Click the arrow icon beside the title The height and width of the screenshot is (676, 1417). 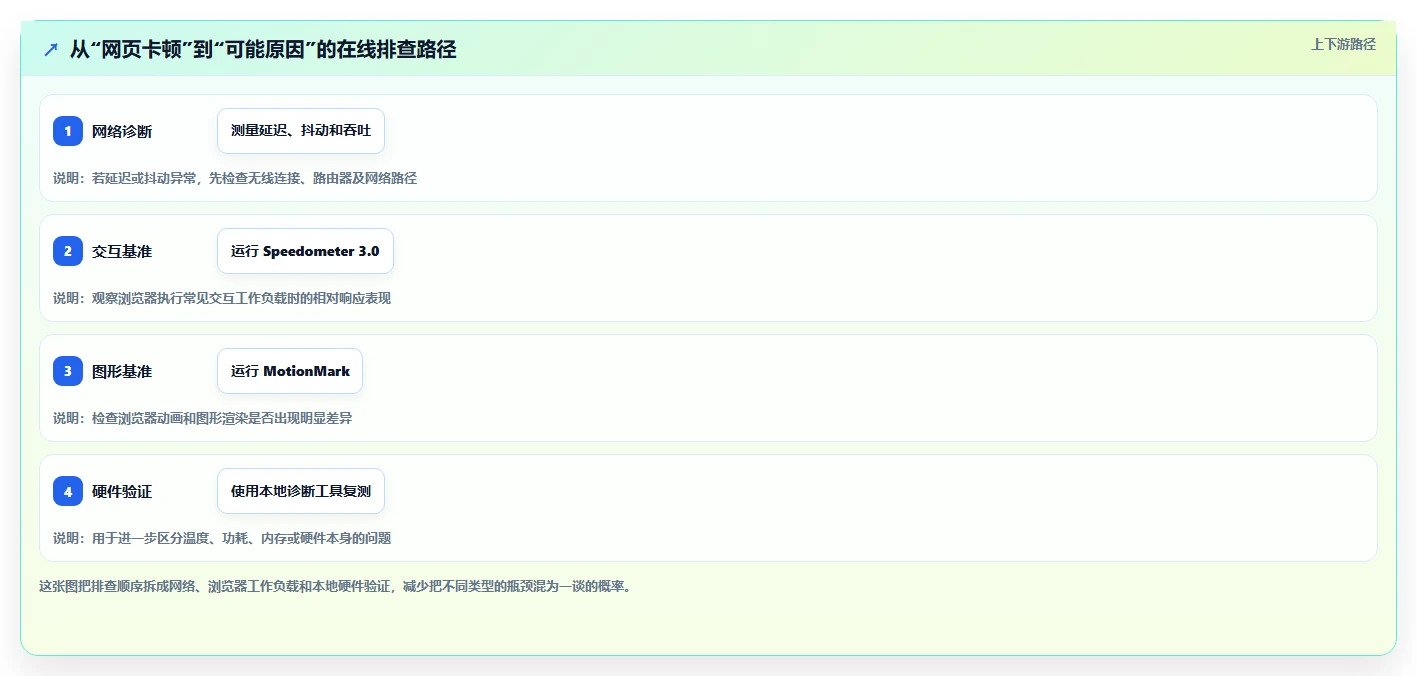point(51,49)
